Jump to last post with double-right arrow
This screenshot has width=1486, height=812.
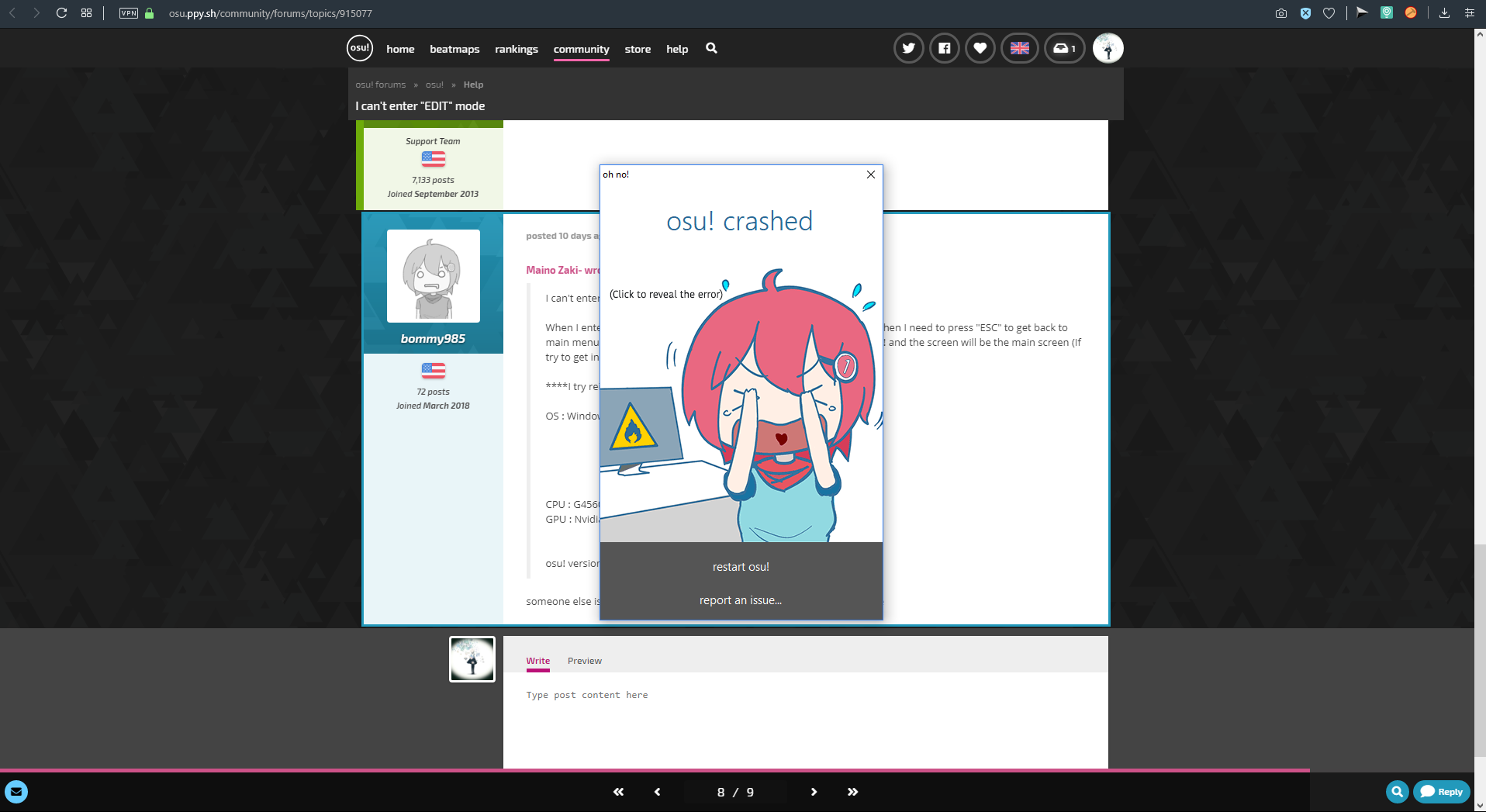coord(853,792)
